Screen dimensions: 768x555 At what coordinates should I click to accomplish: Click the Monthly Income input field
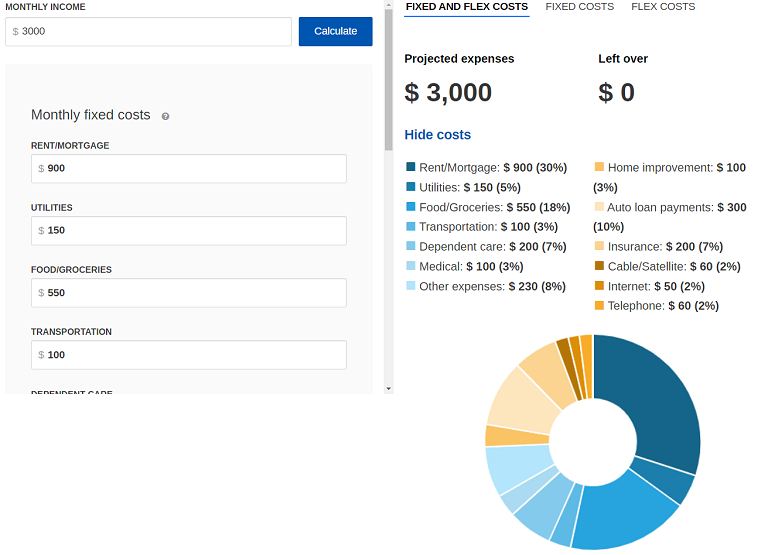148,32
